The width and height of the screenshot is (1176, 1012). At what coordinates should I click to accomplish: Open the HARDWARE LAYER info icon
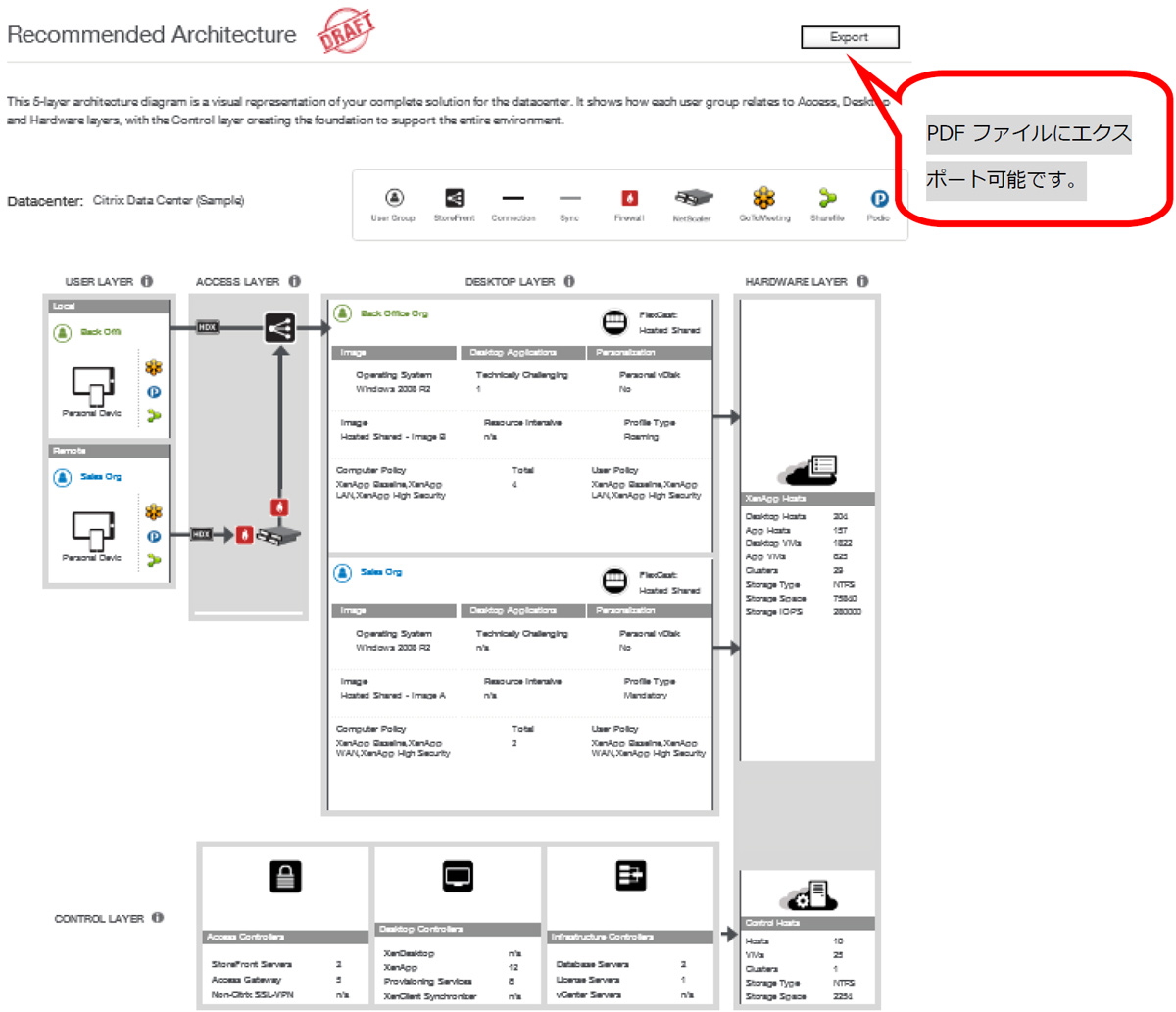862,281
